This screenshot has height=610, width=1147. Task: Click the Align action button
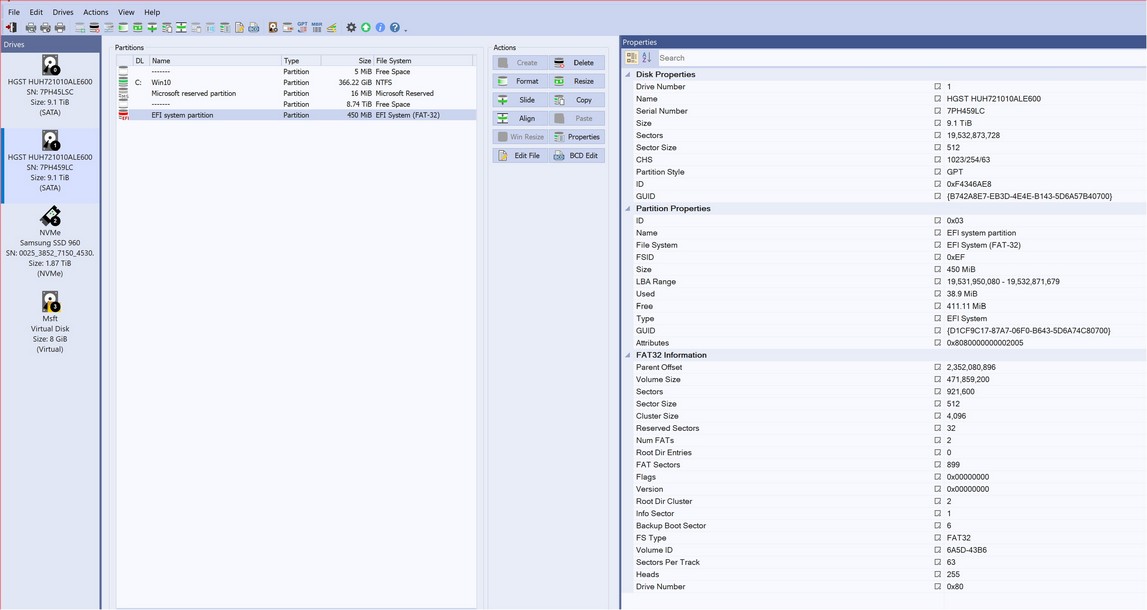click(x=520, y=118)
